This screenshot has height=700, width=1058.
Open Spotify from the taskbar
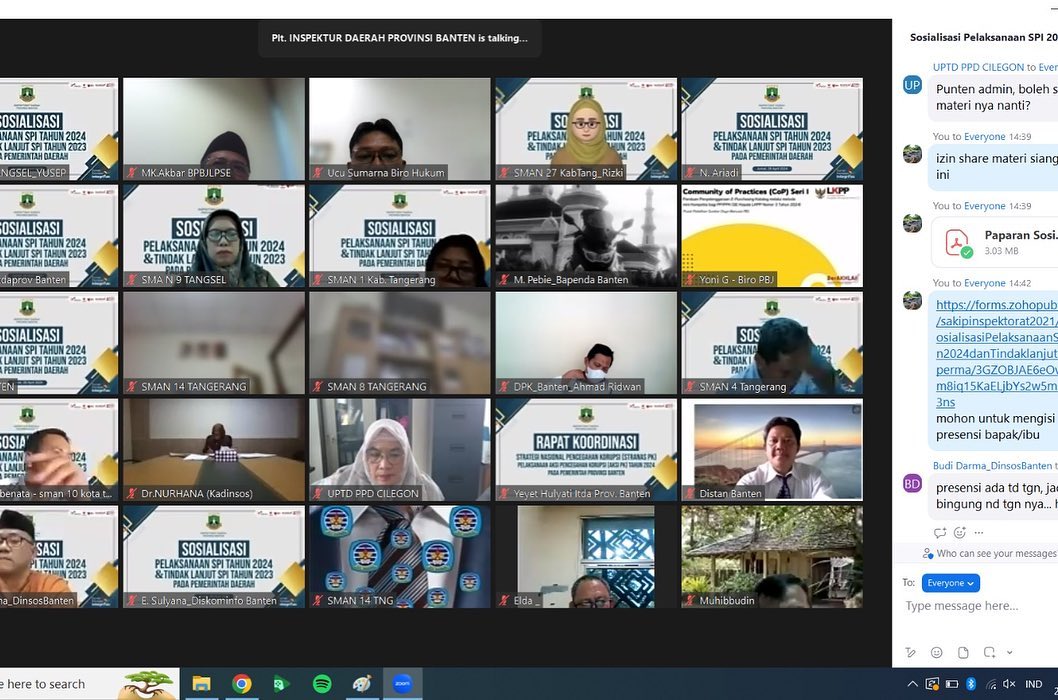point(322,684)
